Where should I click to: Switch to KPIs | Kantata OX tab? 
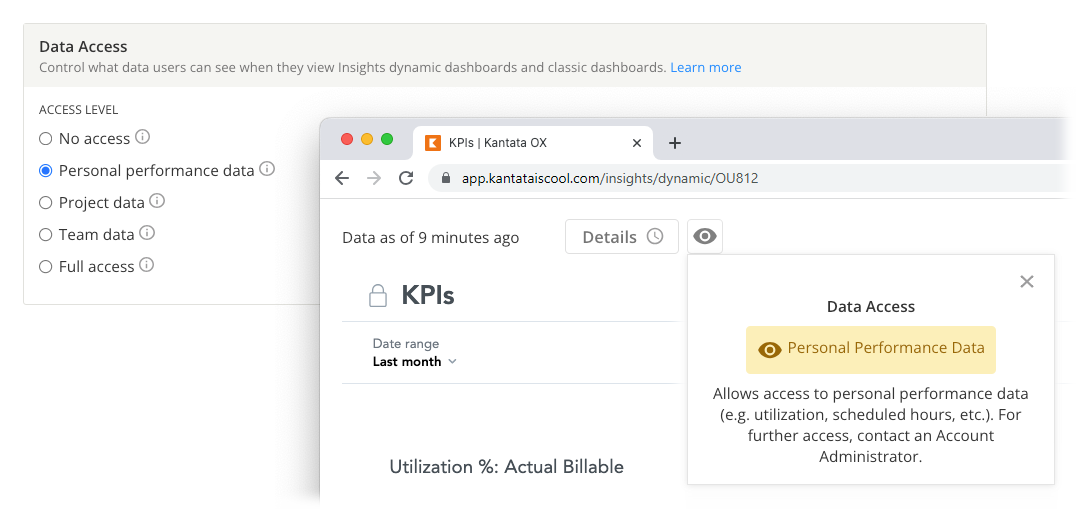coord(532,143)
